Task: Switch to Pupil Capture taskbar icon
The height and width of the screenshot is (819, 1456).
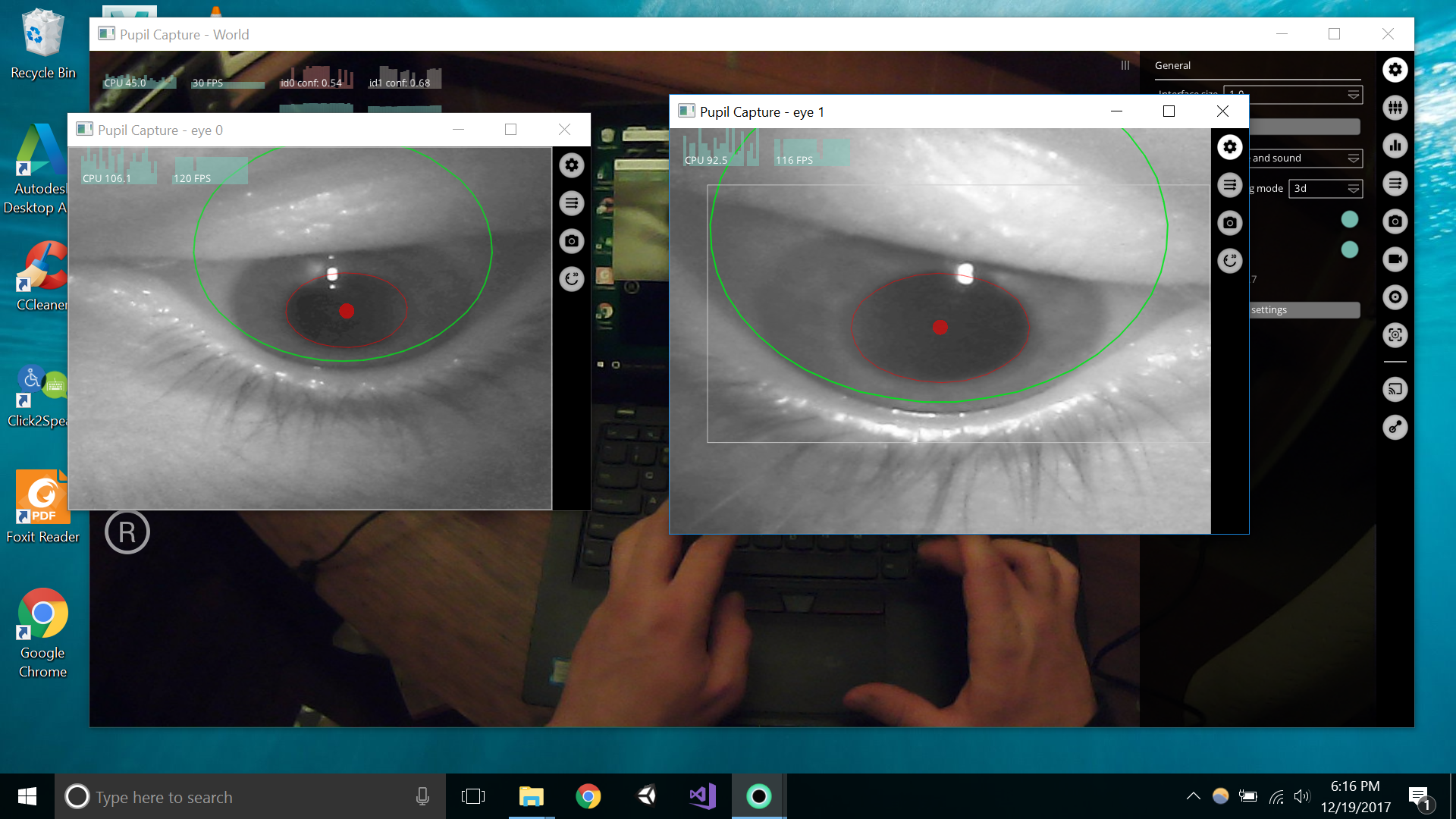Action: pos(759,796)
